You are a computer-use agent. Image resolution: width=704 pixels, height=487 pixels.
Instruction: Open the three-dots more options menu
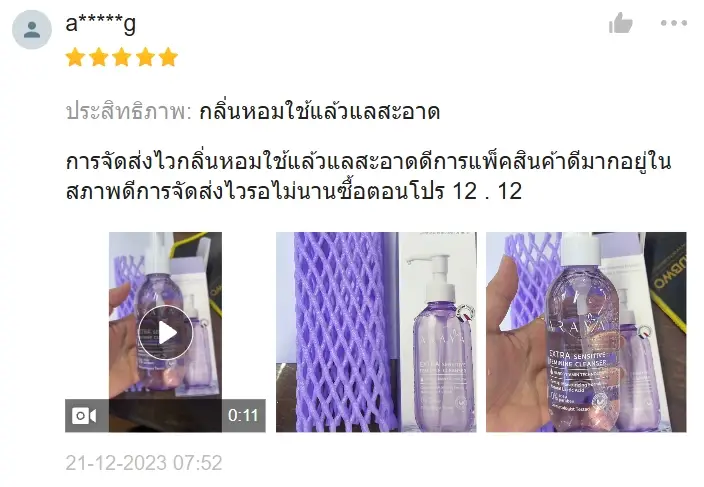[673, 23]
